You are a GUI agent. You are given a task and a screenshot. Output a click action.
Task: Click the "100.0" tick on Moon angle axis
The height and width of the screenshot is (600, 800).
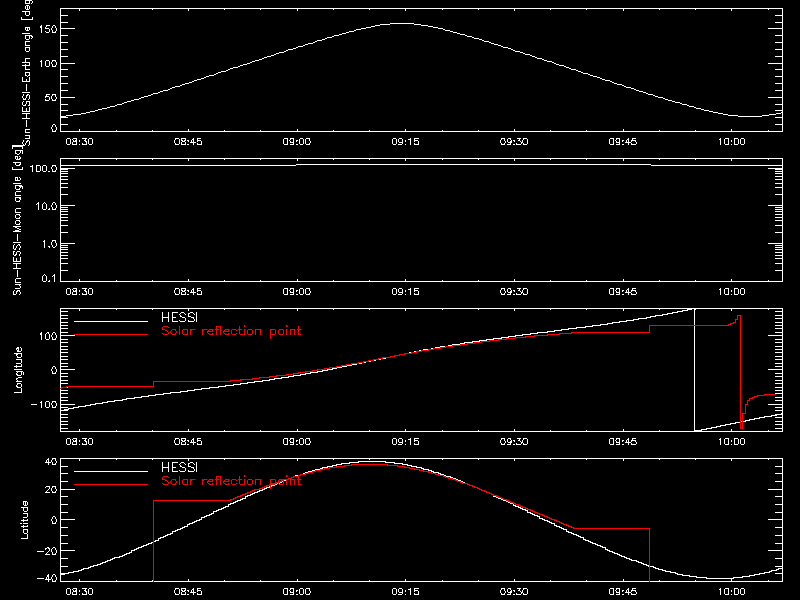coord(43,168)
